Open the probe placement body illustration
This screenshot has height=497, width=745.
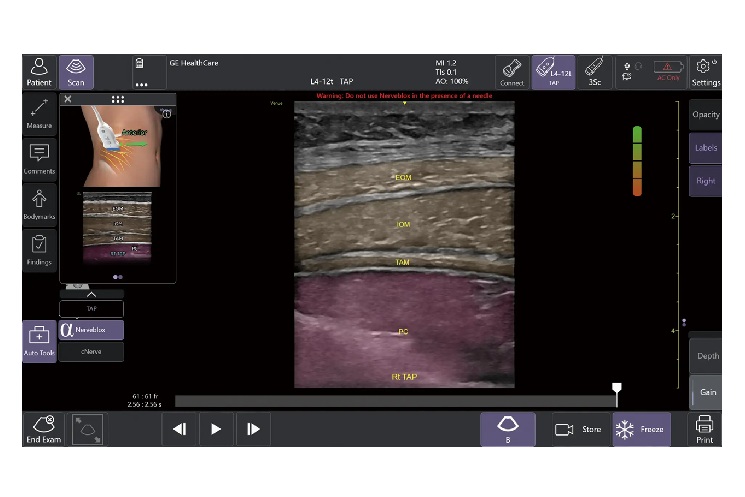[x=123, y=146]
